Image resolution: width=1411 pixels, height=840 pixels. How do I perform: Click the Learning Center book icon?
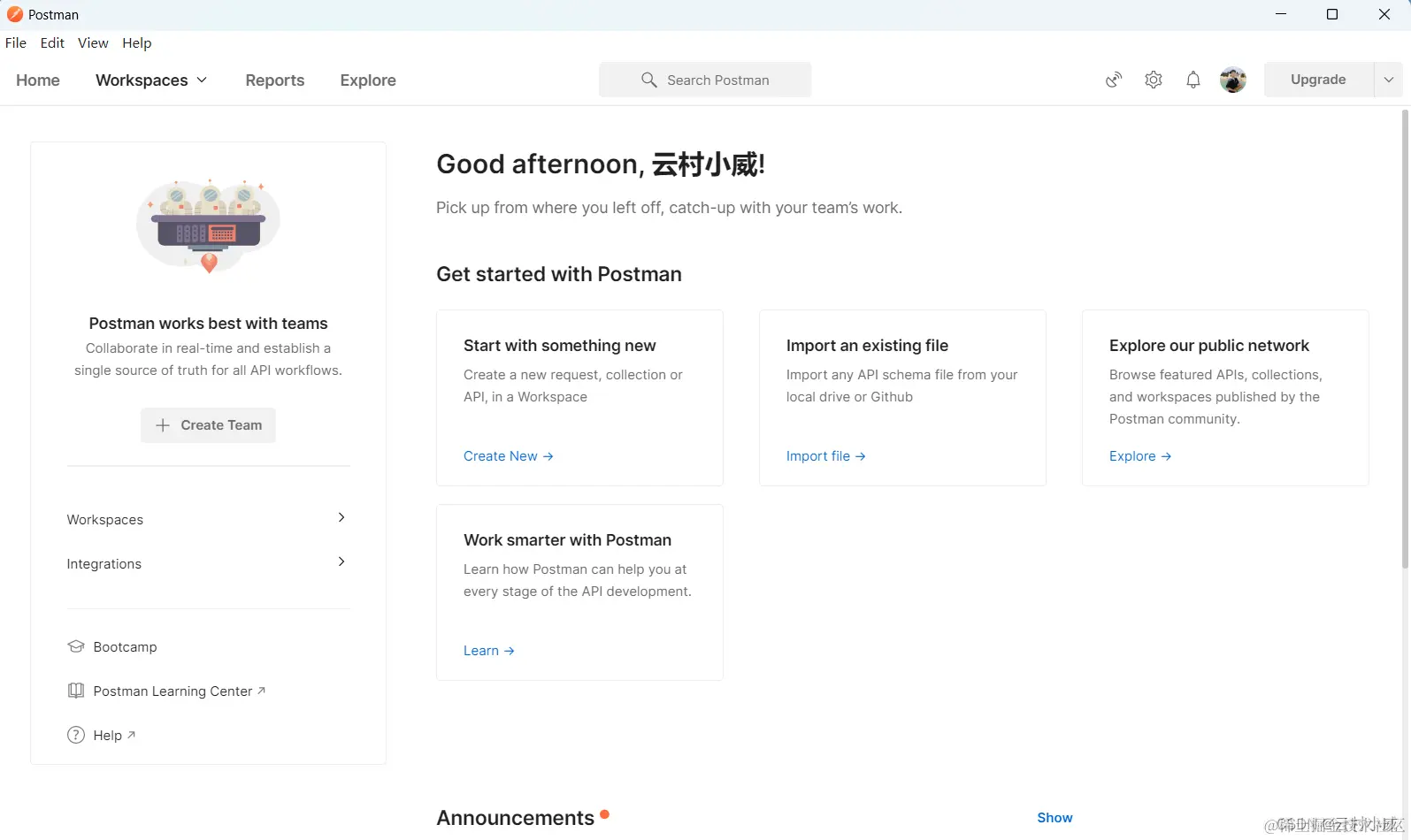click(x=76, y=691)
